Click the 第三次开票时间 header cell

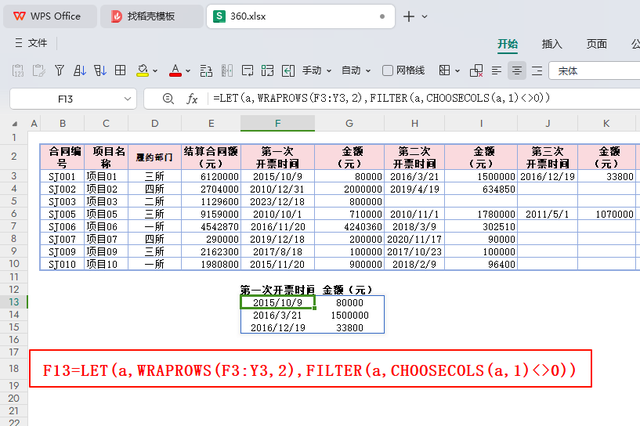[x=547, y=157]
